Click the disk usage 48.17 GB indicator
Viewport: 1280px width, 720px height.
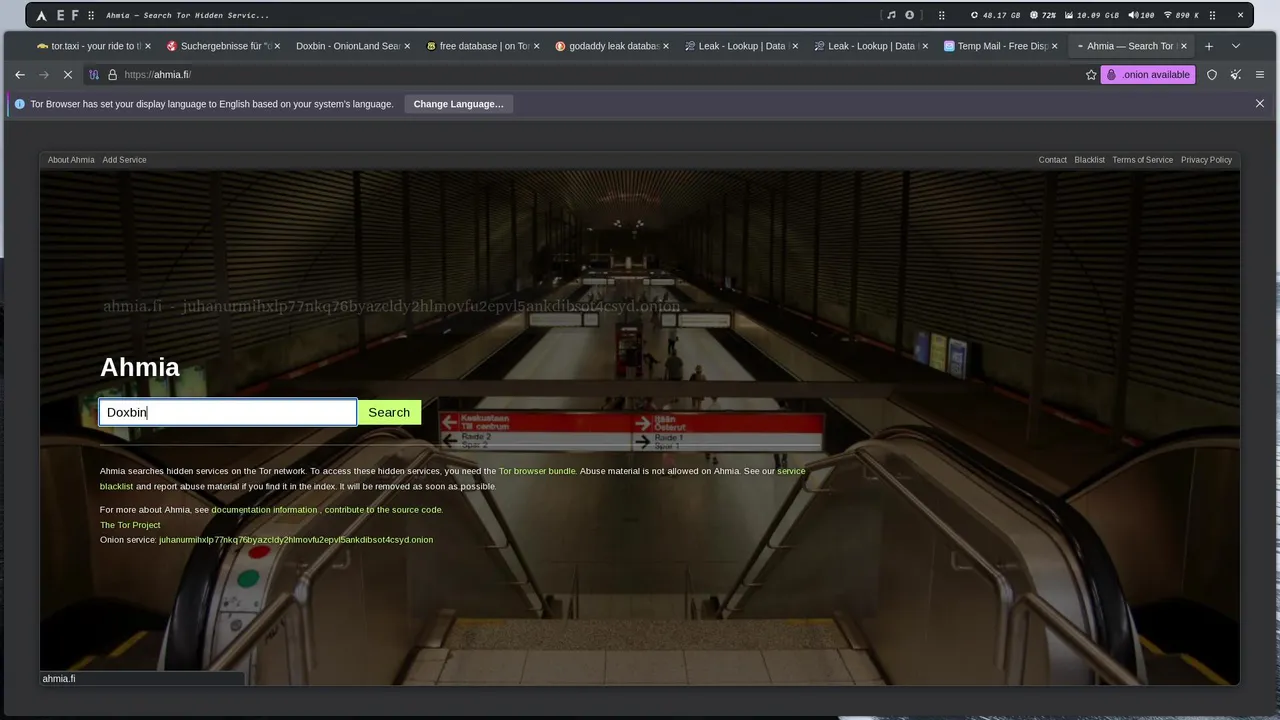point(996,15)
